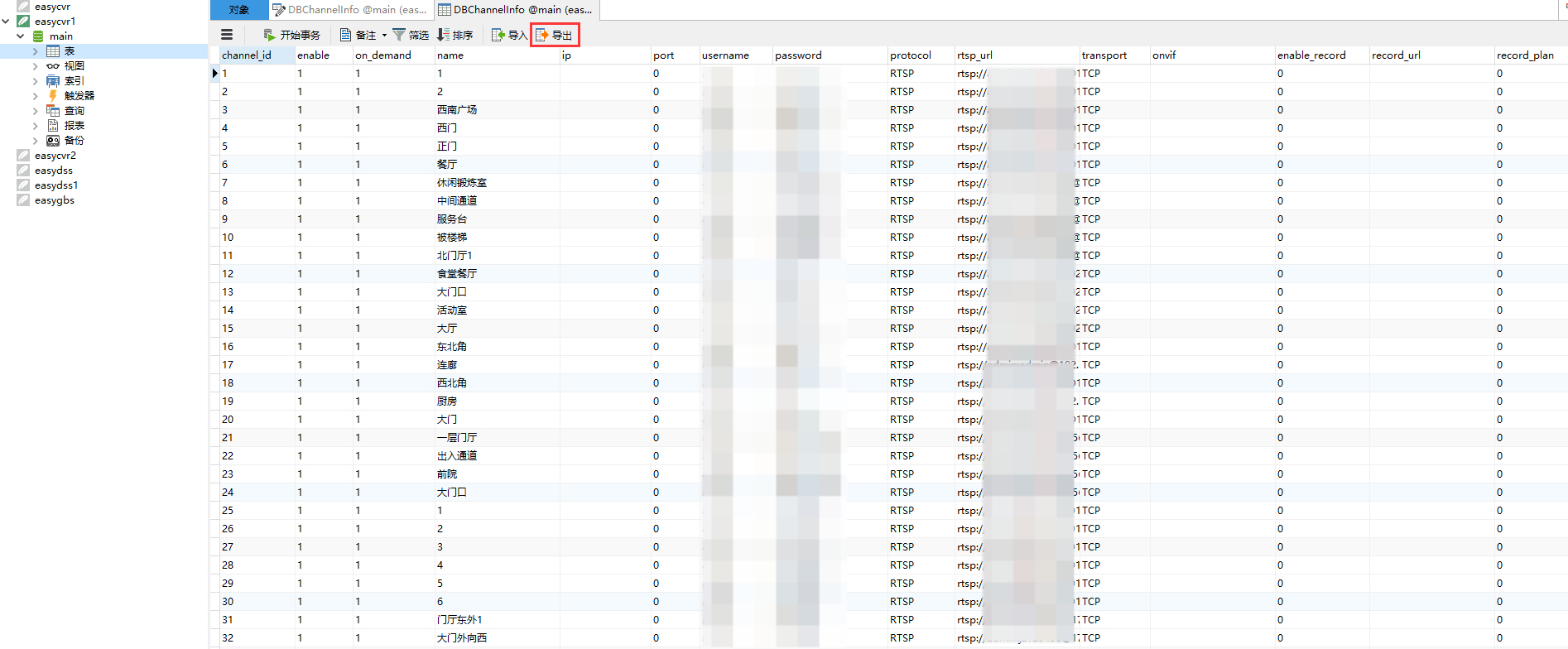This screenshot has height=649, width=1568.
Task: Click the password column header
Action: [x=831, y=55]
